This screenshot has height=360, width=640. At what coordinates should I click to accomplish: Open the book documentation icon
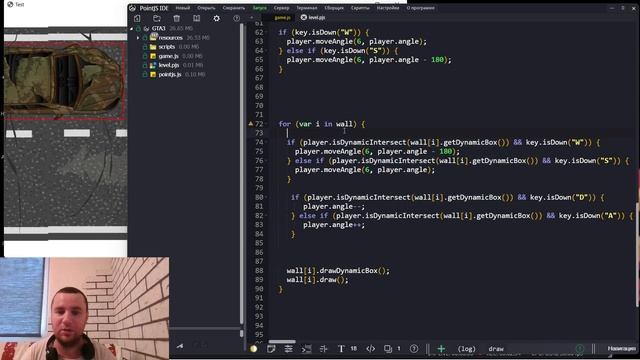(196, 18)
